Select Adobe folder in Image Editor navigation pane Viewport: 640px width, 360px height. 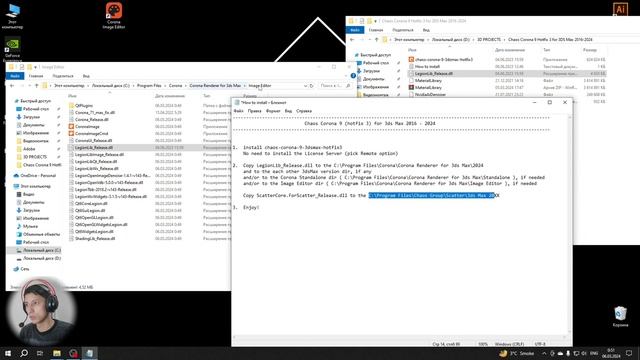click(x=29, y=149)
